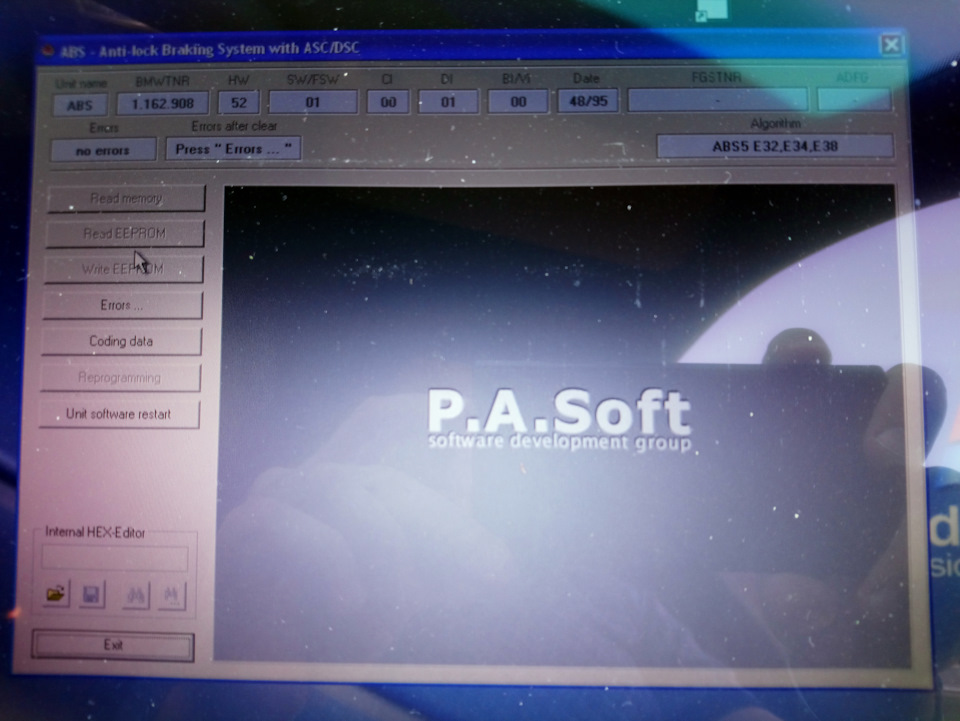This screenshot has width=960, height=721.
Task: Click the save diskette icon in HEX-Editor
Action: tap(92, 594)
